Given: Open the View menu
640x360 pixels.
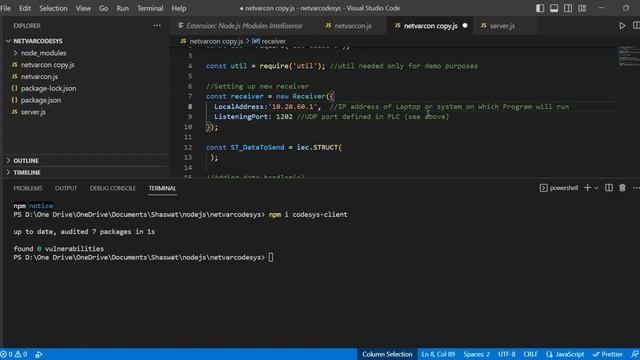Looking at the screenshot, I should [x=83, y=8].
